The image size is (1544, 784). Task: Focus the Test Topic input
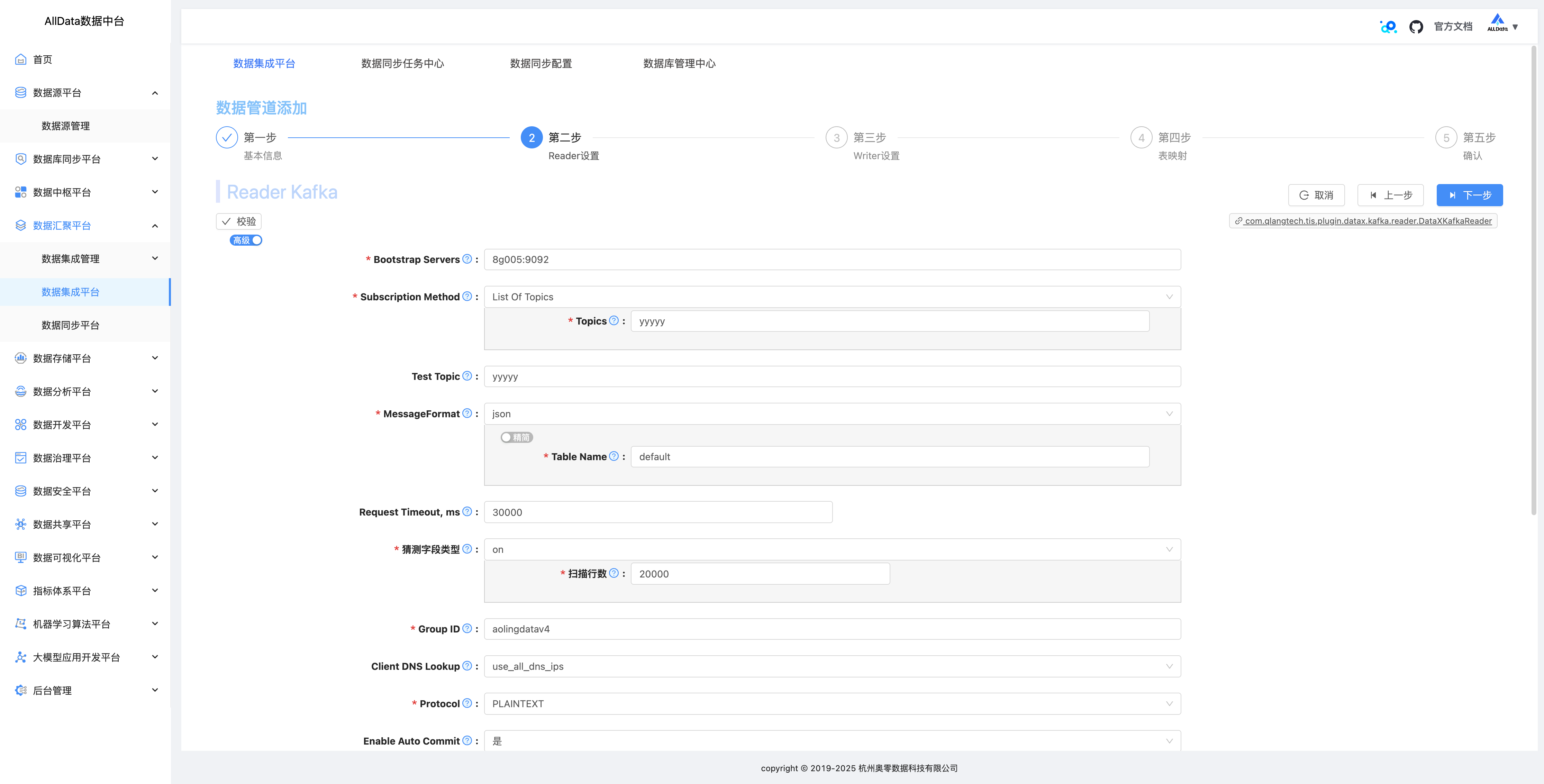[832, 376]
